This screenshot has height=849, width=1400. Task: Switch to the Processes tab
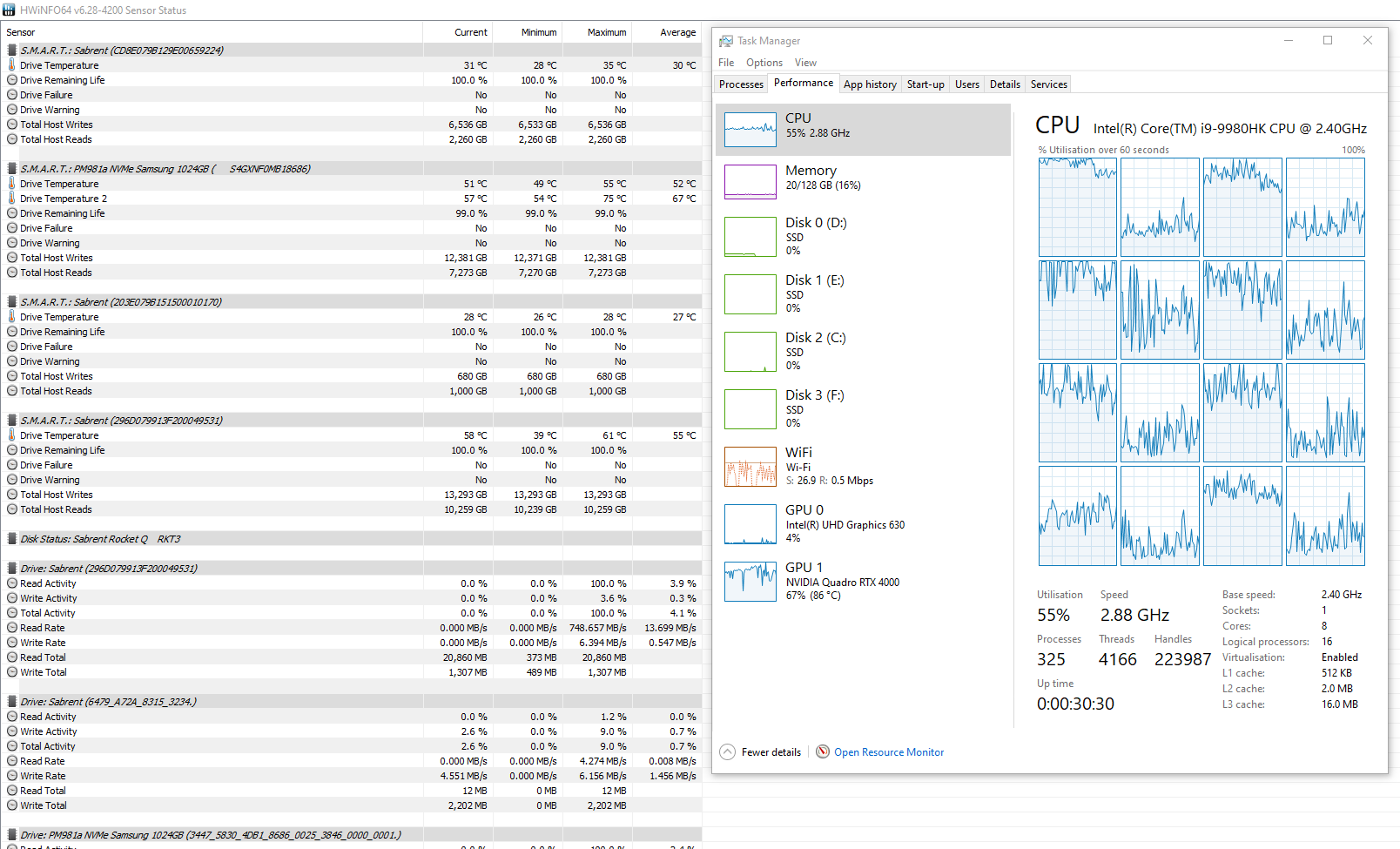742,84
